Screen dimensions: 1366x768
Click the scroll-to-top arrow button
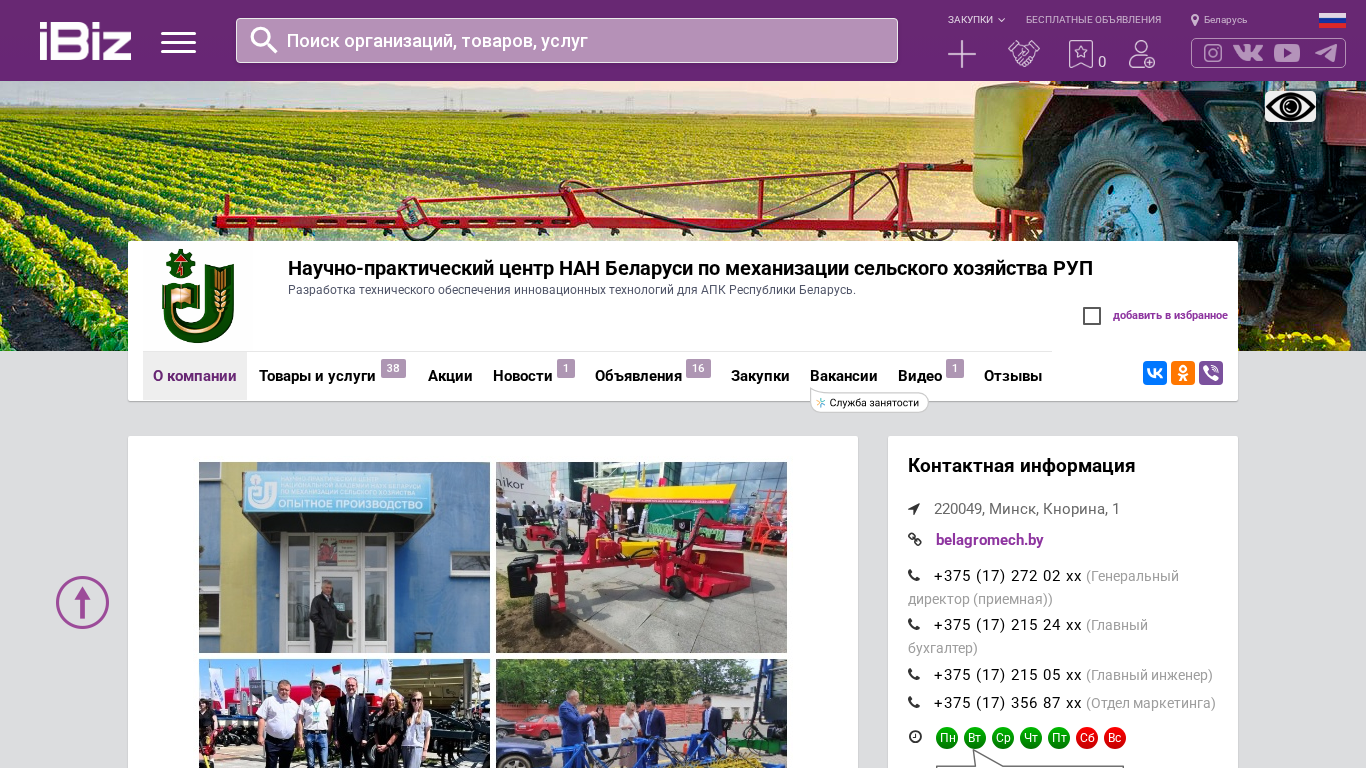pyautogui.click(x=82, y=602)
